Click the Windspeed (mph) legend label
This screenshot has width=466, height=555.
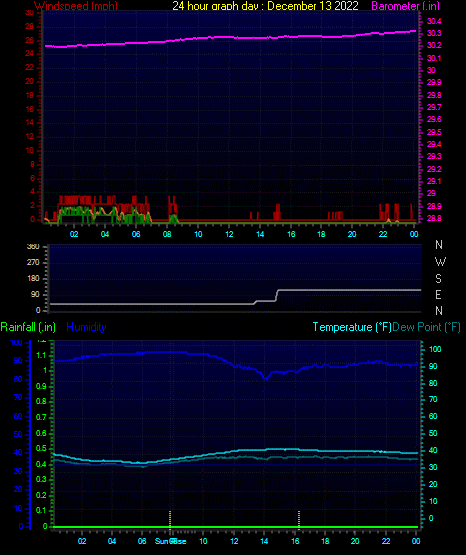click(x=76, y=6)
